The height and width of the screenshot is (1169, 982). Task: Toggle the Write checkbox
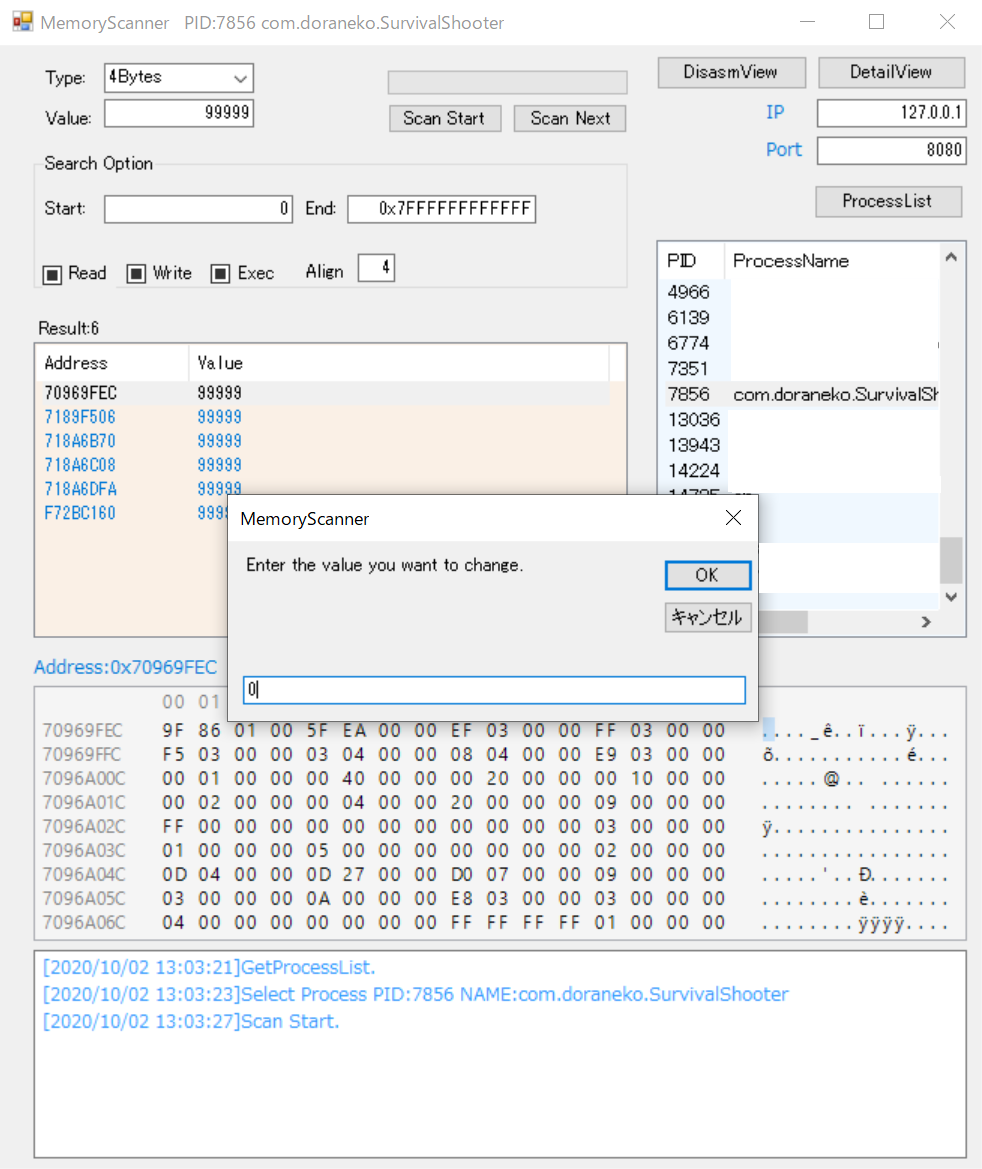[x=136, y=274]
